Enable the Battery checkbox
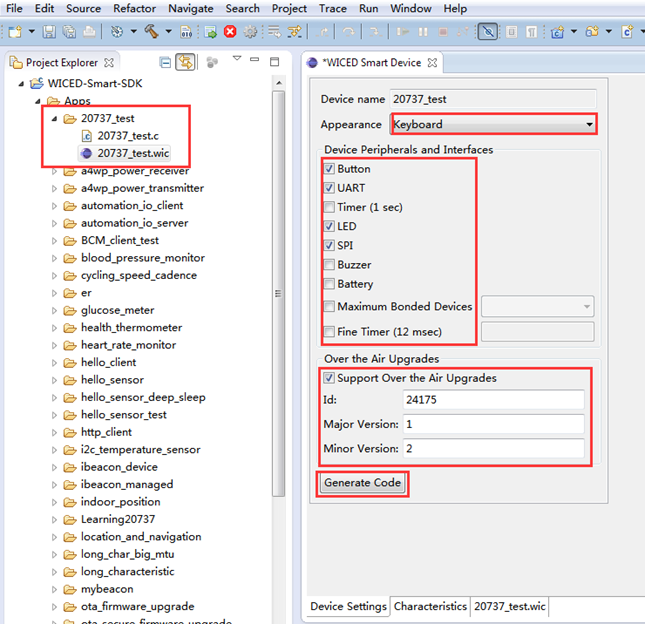Viewport: 645px width, 624px height. click(x=329, y=284)
